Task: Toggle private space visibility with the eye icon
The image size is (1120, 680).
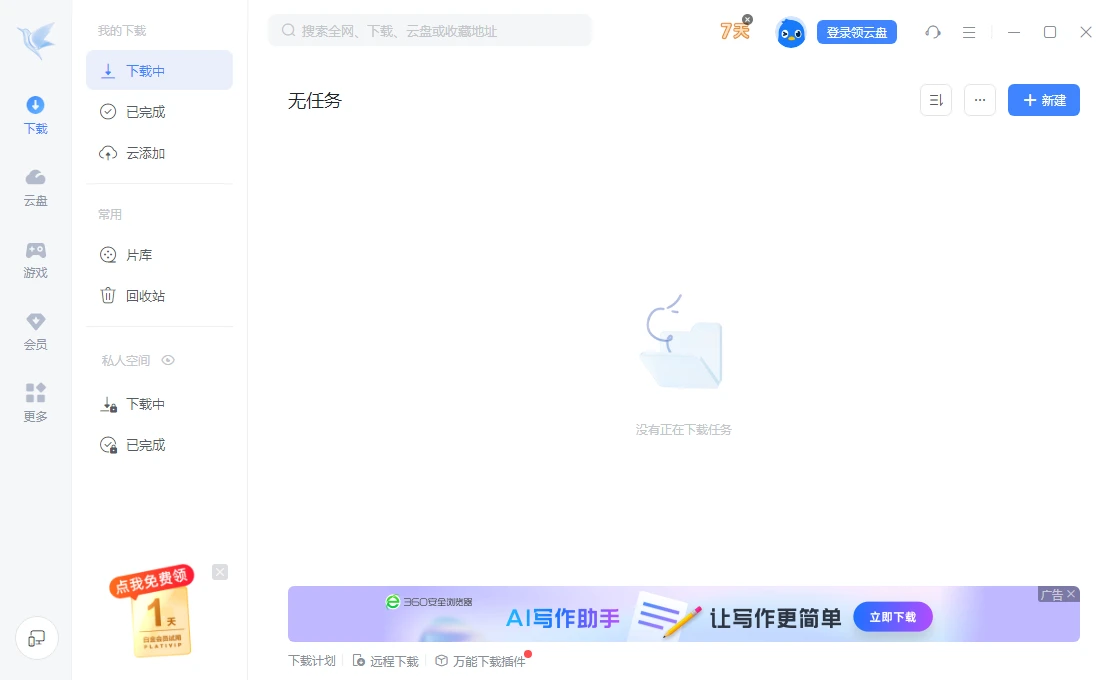Action: pos(168,360)
